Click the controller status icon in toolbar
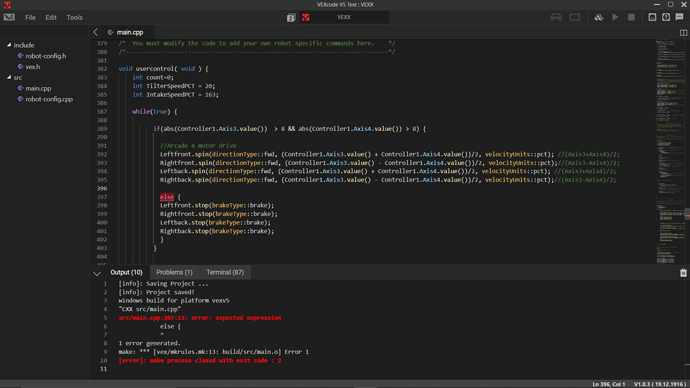The image size is (690, 388). pyautogui.click(x=556, y=17)
